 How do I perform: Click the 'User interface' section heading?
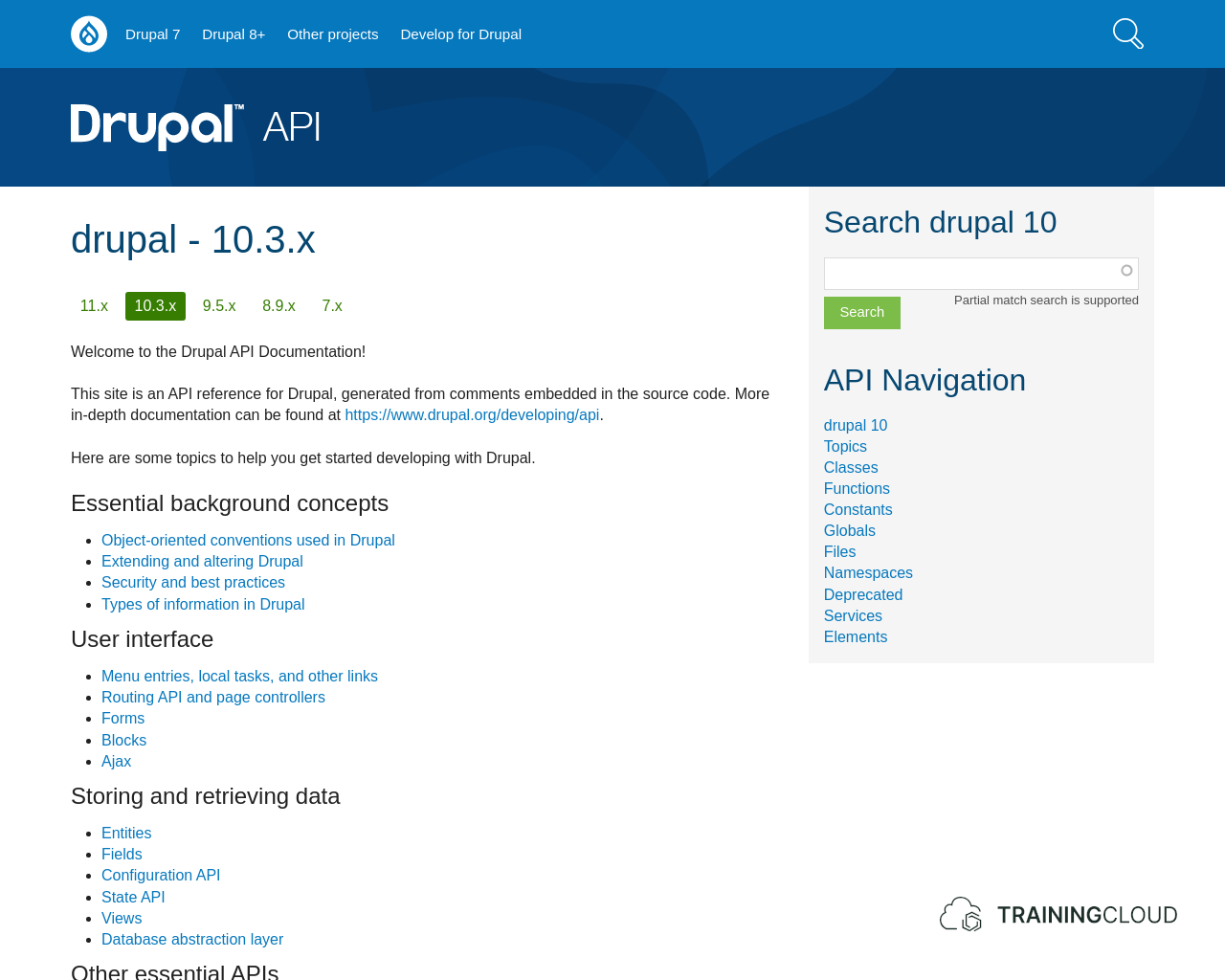(142, 639)
